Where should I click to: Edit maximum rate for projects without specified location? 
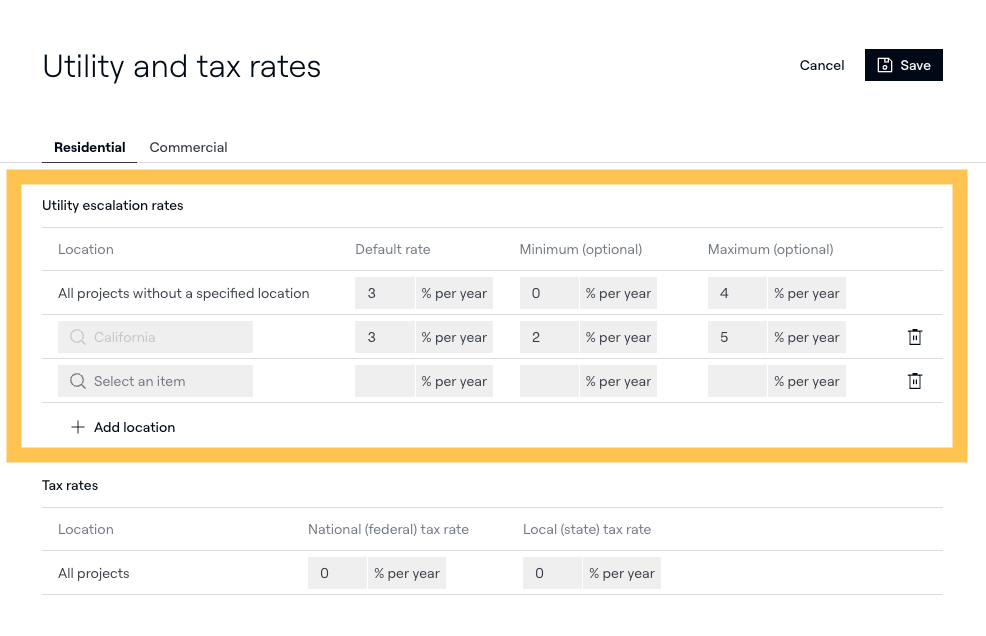(736, 293)
